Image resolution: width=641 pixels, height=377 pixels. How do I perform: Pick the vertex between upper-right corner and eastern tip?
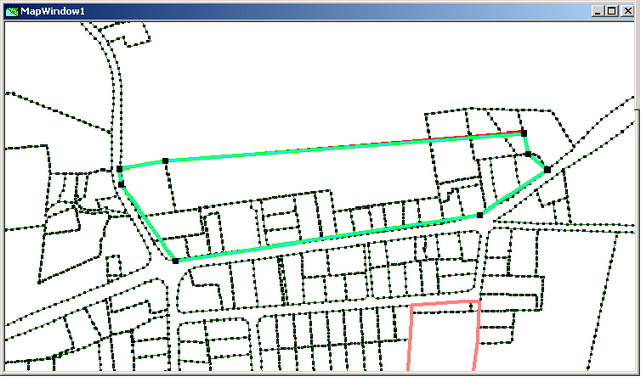click(x=528, y=154)
